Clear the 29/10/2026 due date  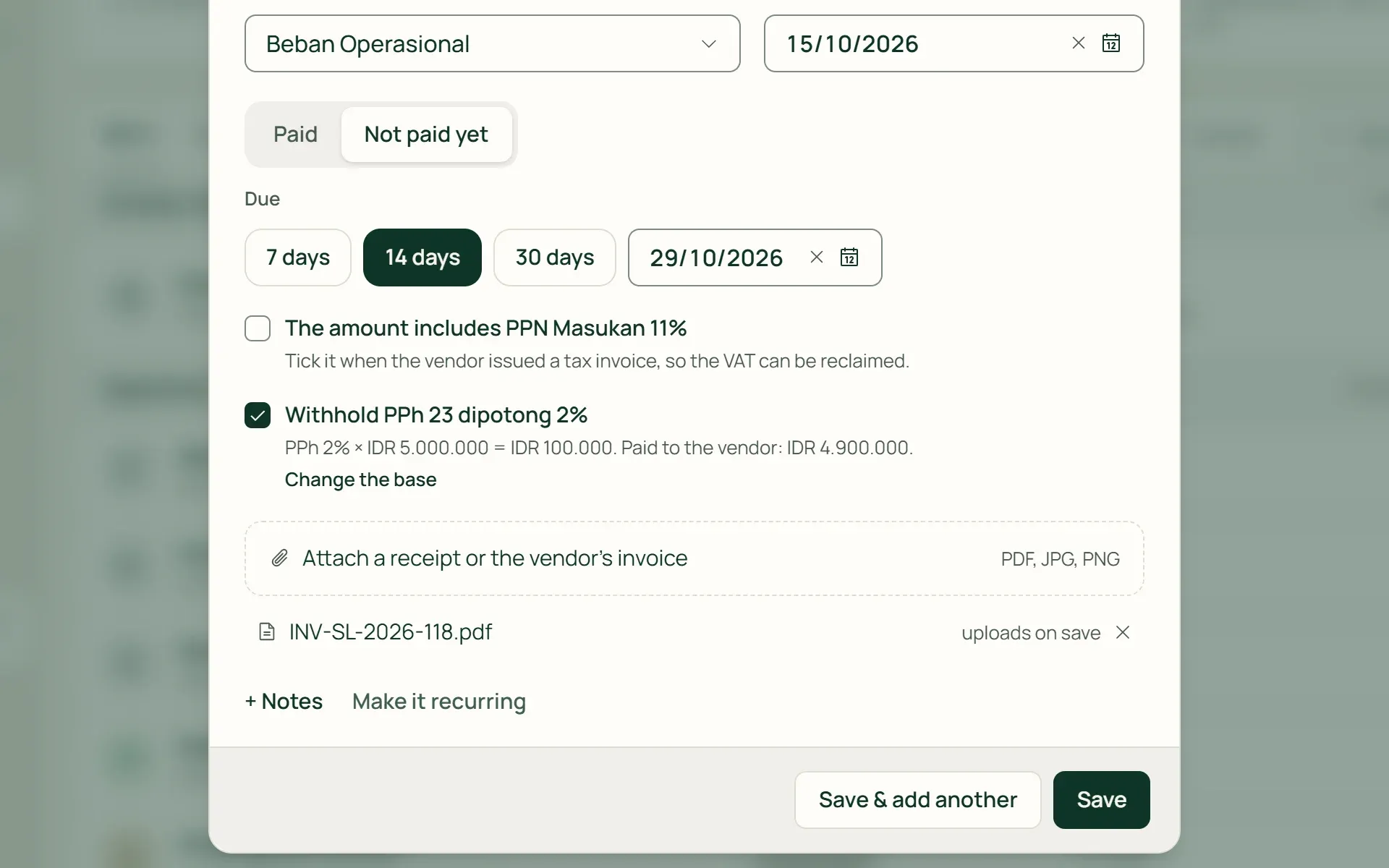click(x=817, y=258)
